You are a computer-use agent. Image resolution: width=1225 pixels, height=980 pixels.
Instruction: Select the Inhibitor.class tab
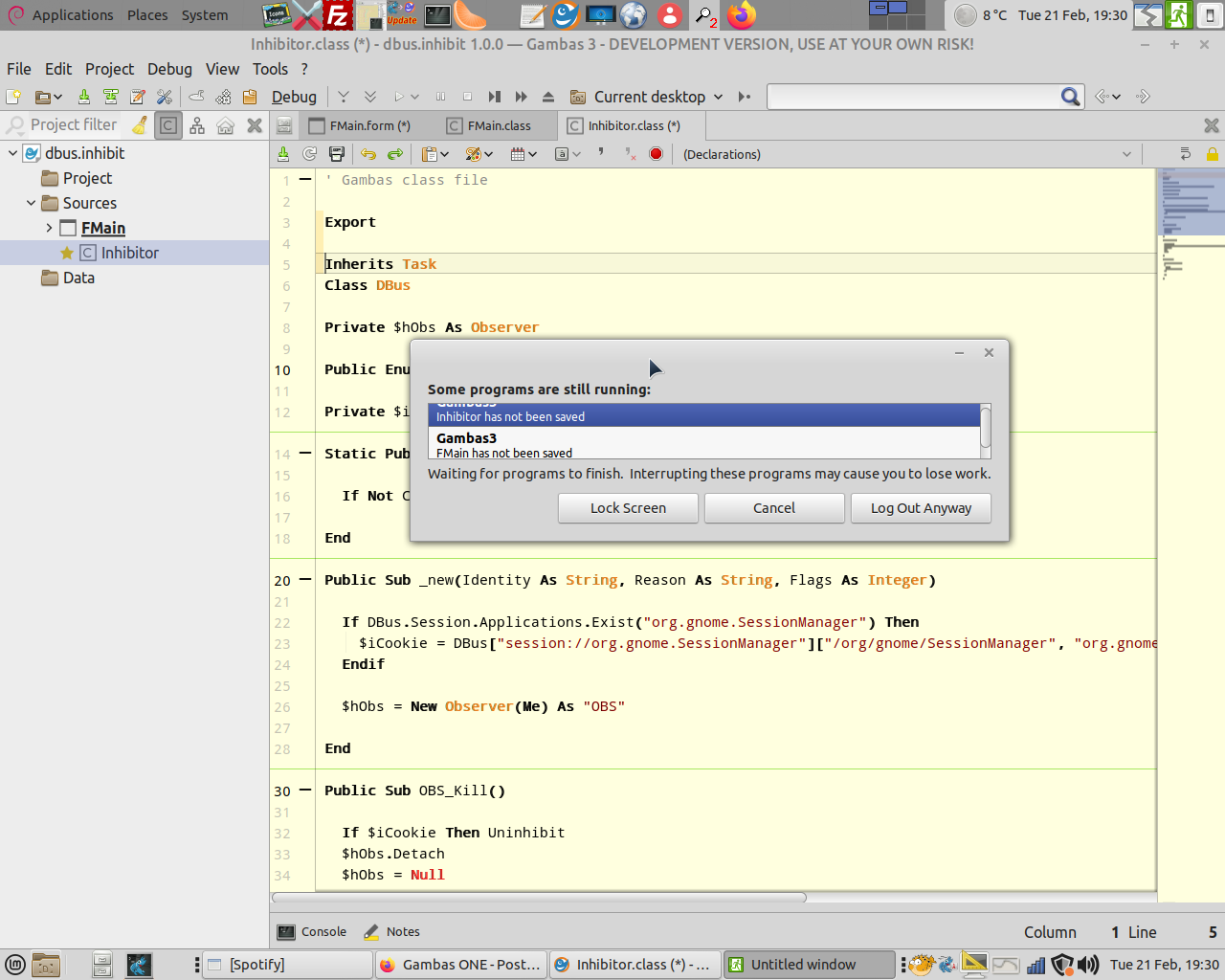(x=633, y=125)
